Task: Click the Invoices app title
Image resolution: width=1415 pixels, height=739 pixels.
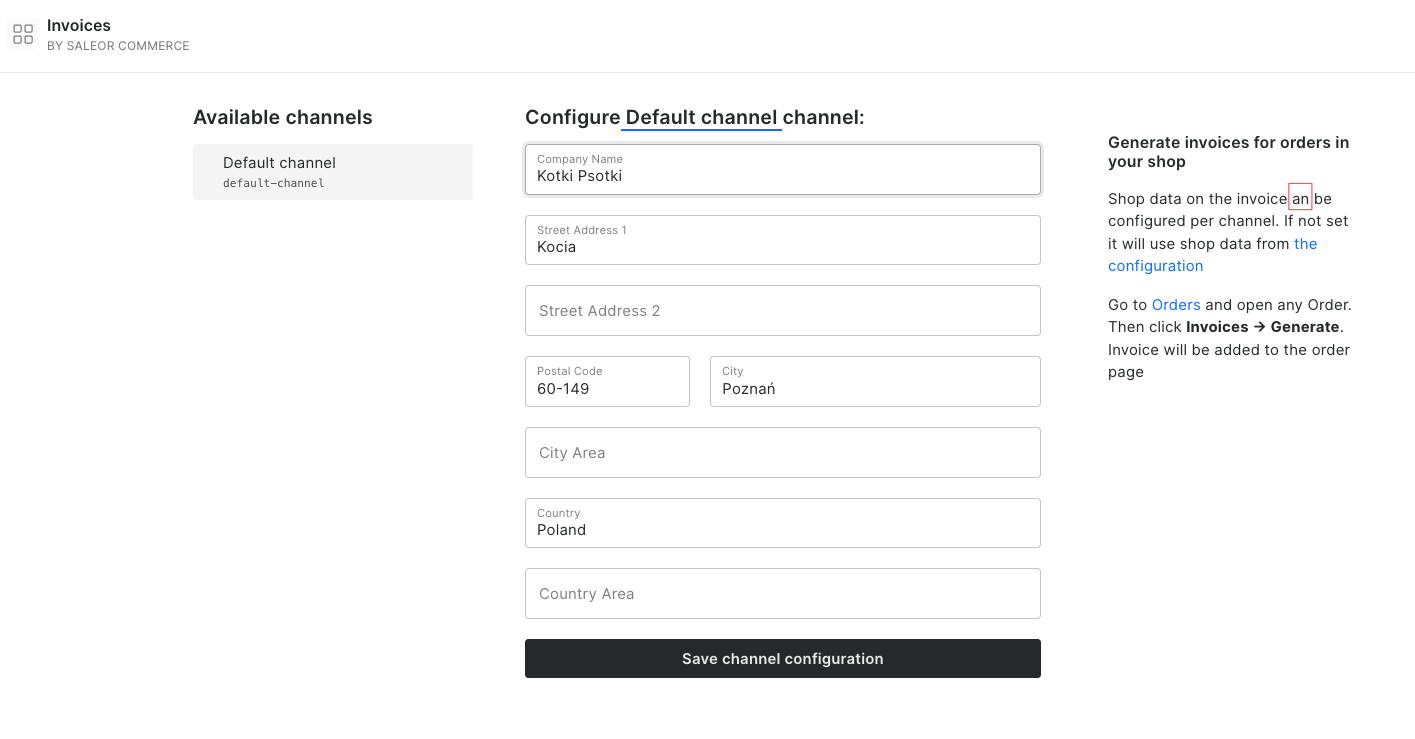Action: point(79,25)
